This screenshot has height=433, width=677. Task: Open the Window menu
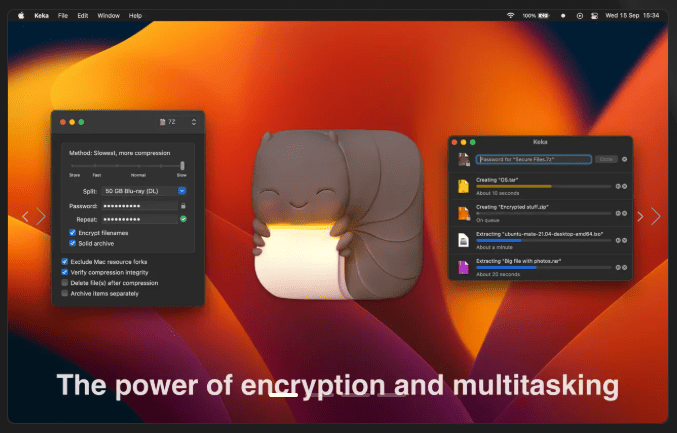[x=108, y=16]
